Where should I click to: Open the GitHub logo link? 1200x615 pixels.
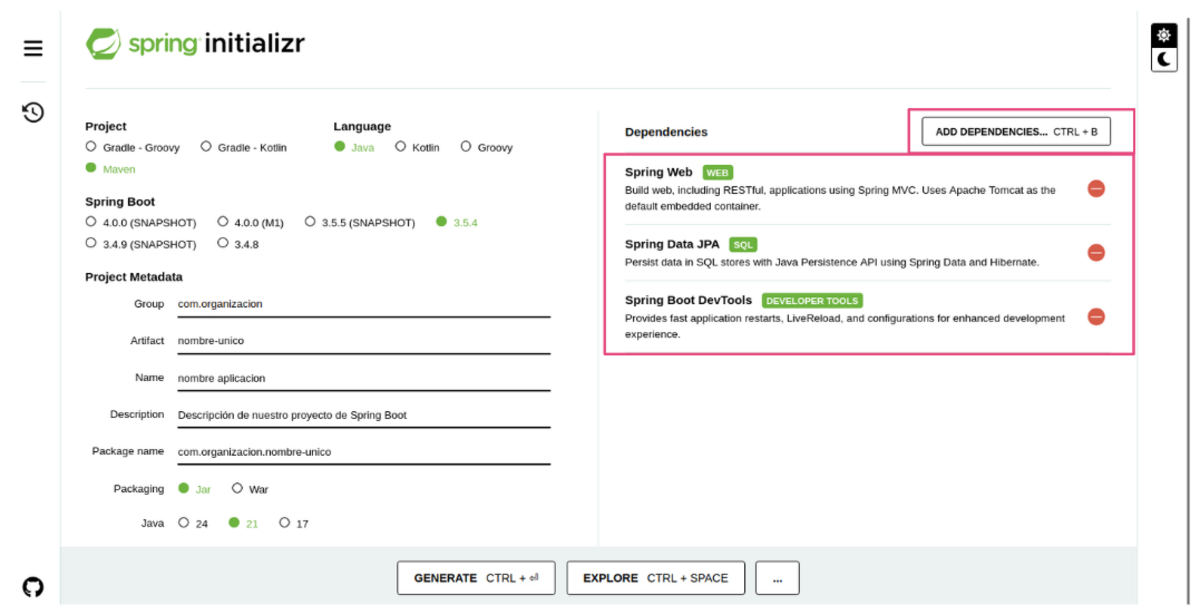point(33,587)
